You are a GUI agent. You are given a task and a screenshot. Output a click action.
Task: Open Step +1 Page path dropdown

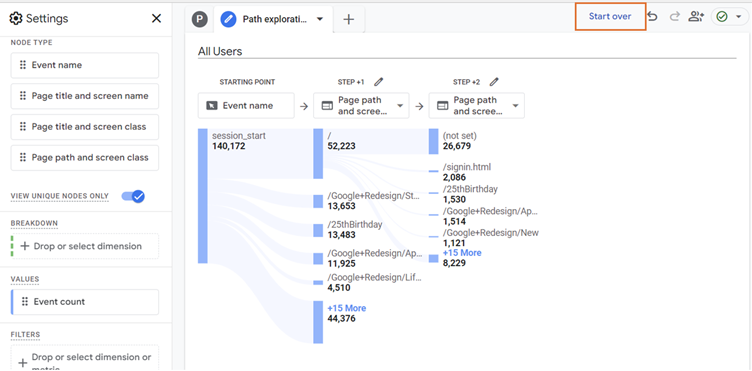361,105
